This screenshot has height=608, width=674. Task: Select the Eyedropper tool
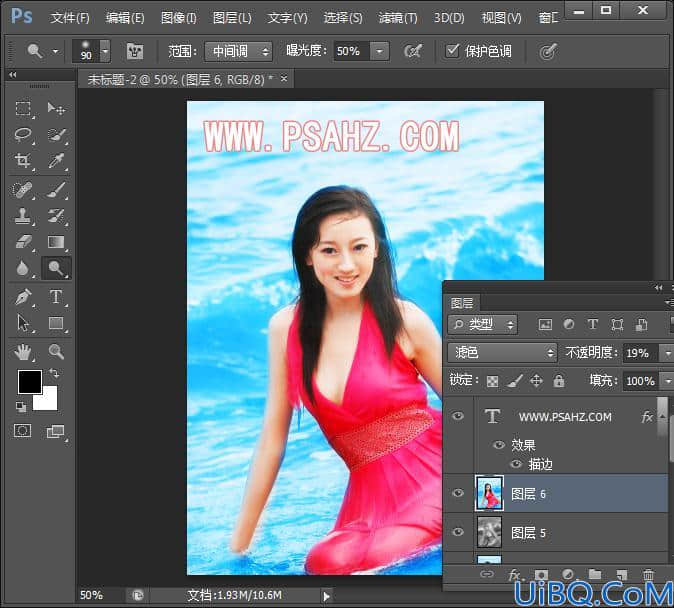coord(56,161)
